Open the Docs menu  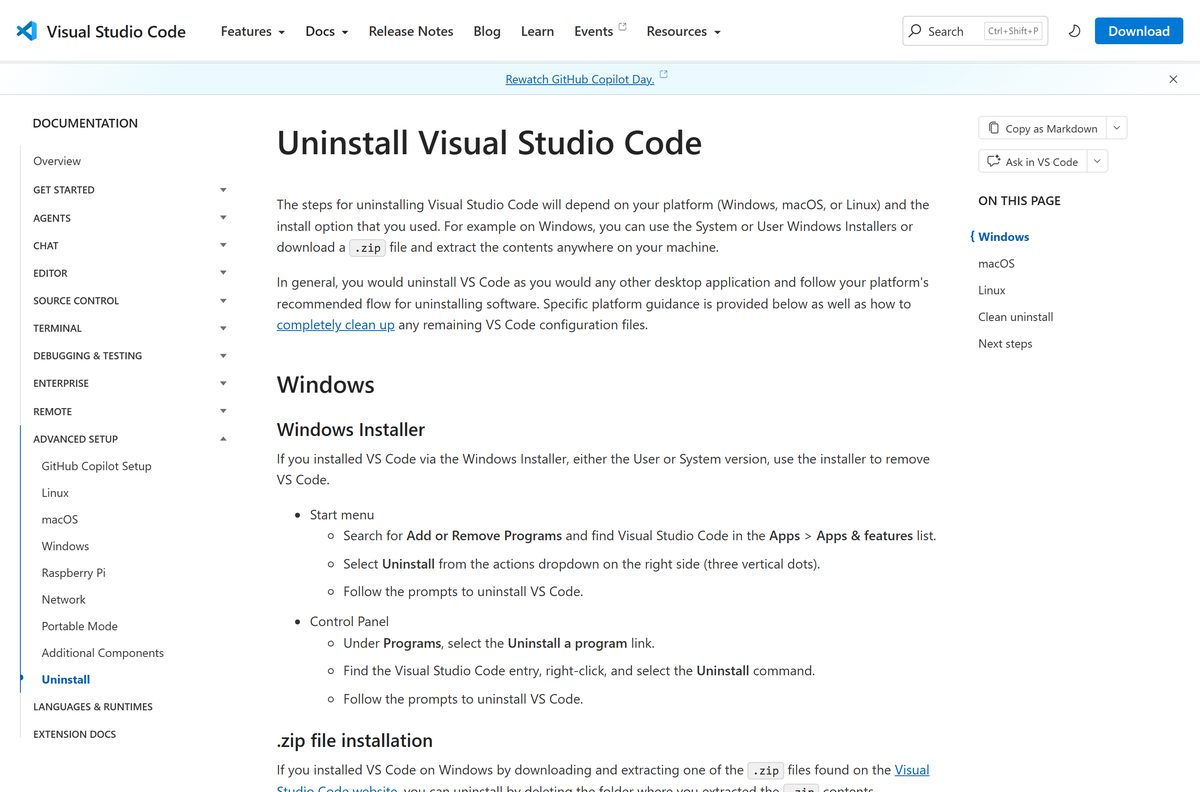click(x=327, y=31)
